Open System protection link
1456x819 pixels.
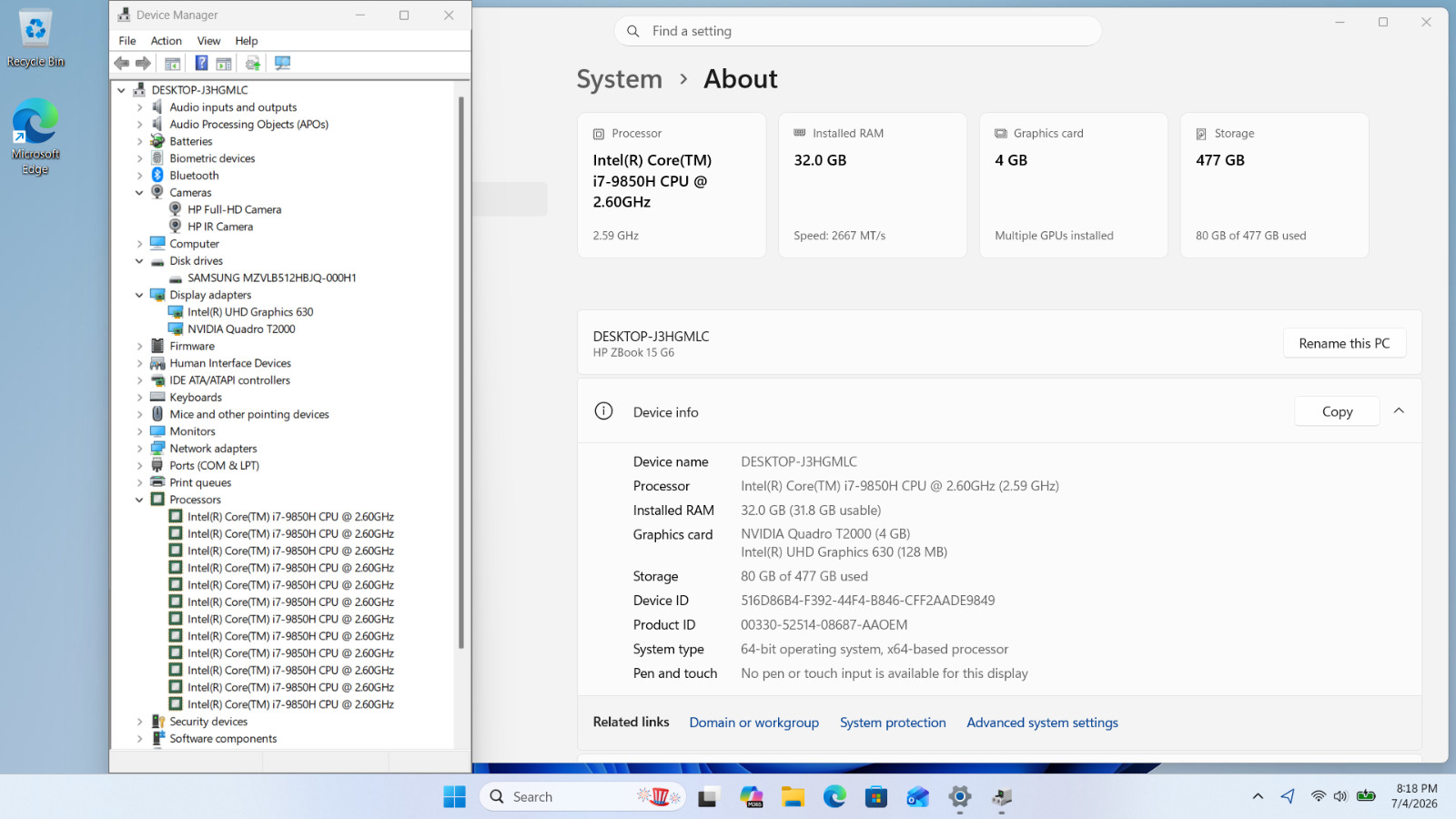[893, 723]
